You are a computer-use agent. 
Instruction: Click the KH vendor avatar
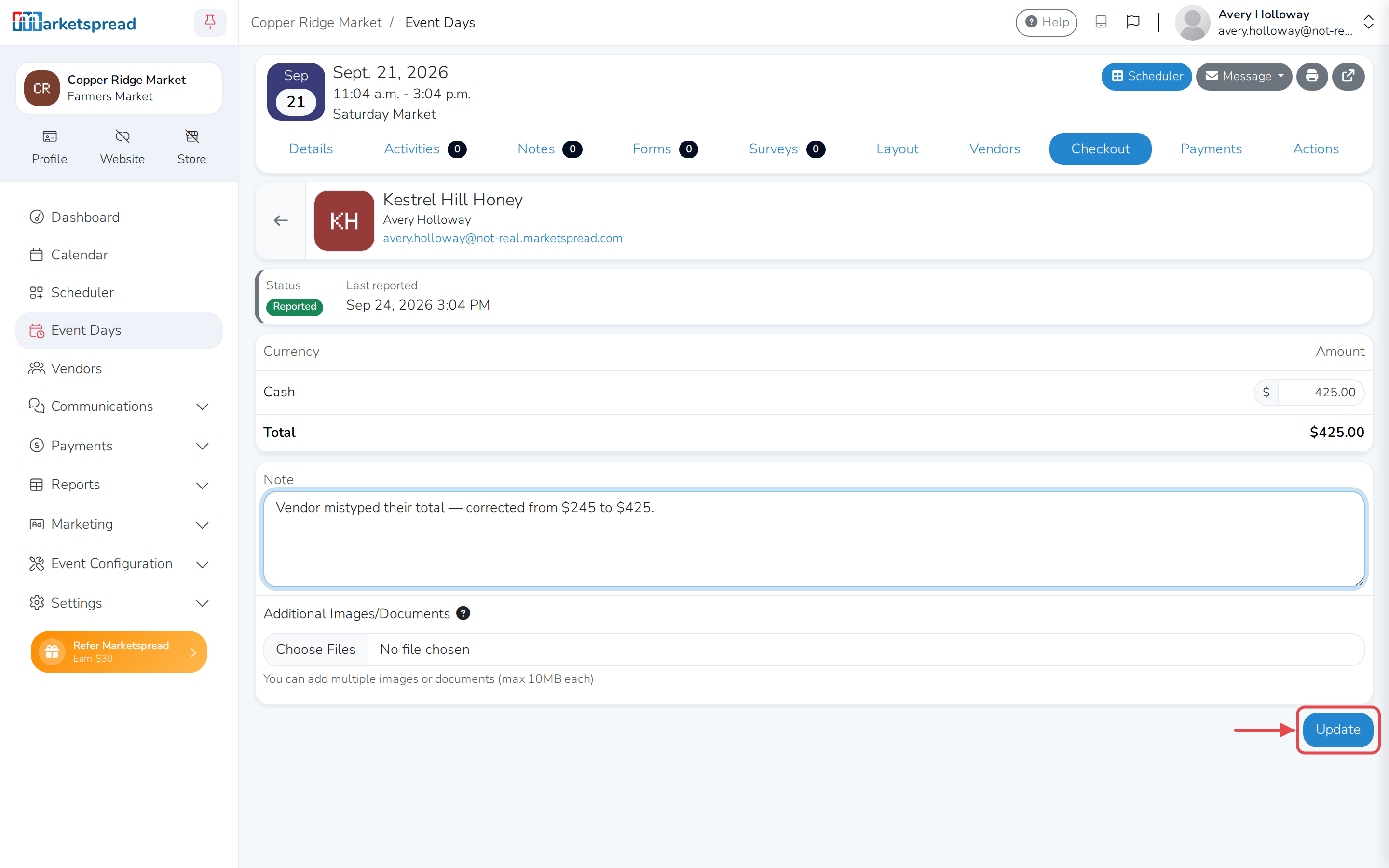344,220
